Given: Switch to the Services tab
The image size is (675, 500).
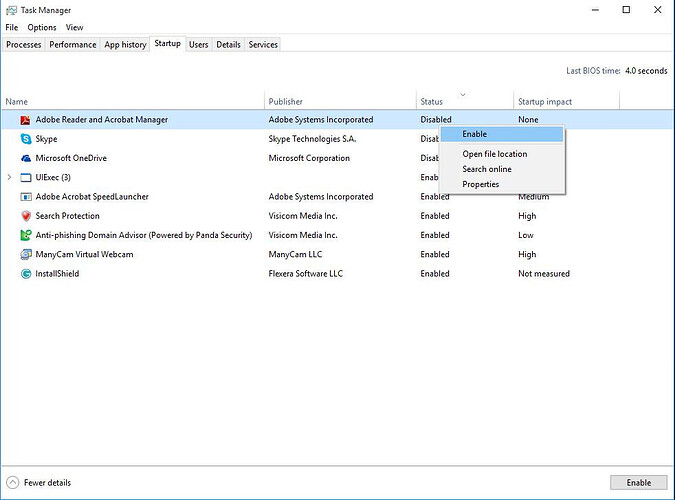Looking at the screenshot, I should click(263, 44).
